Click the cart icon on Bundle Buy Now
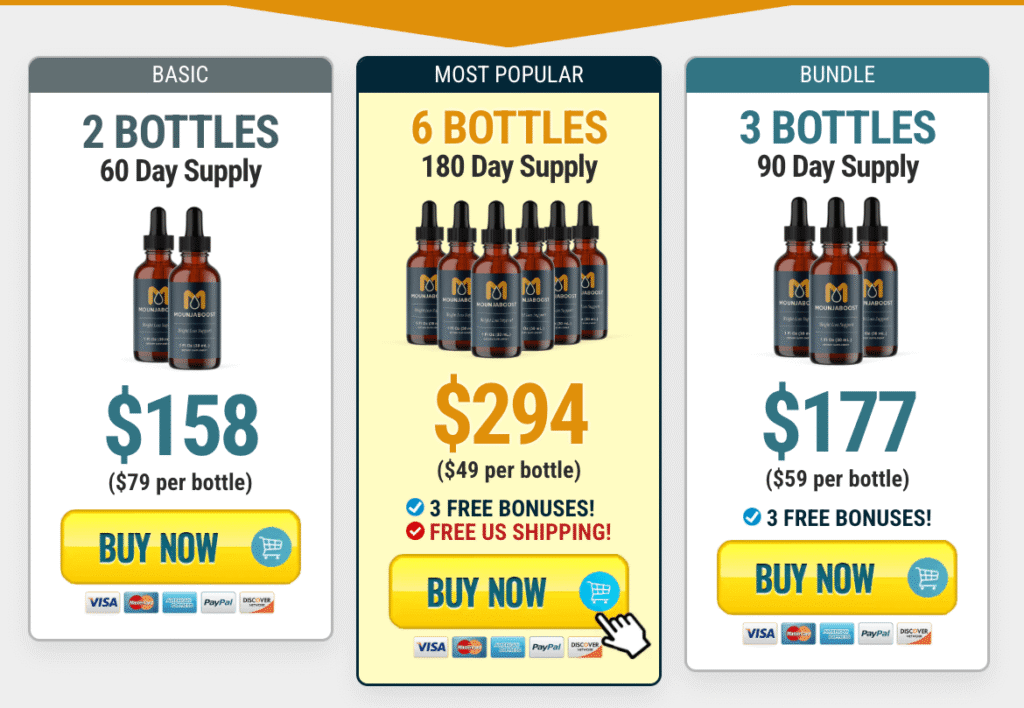Image resolution: width=1024 pixels, height=708 pixels. click(x=927, y=577)
